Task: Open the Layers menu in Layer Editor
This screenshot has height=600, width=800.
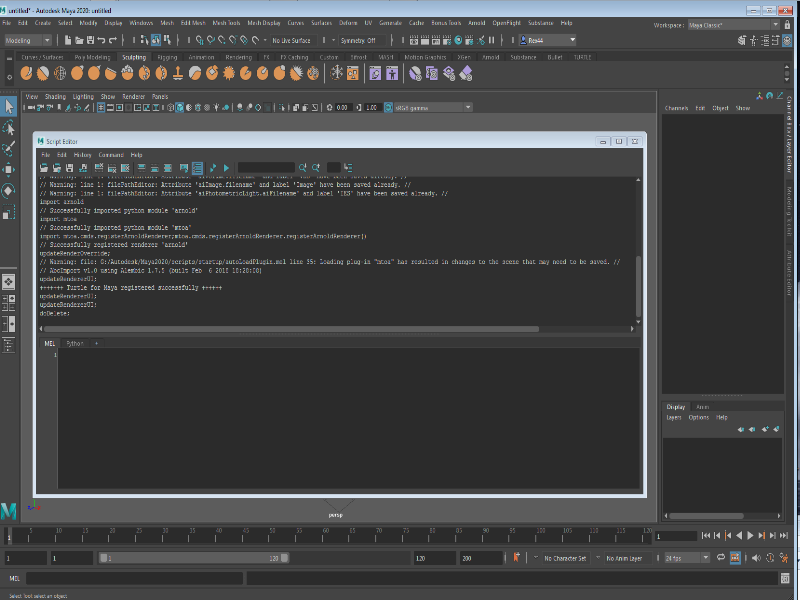Action: point(673,417)
